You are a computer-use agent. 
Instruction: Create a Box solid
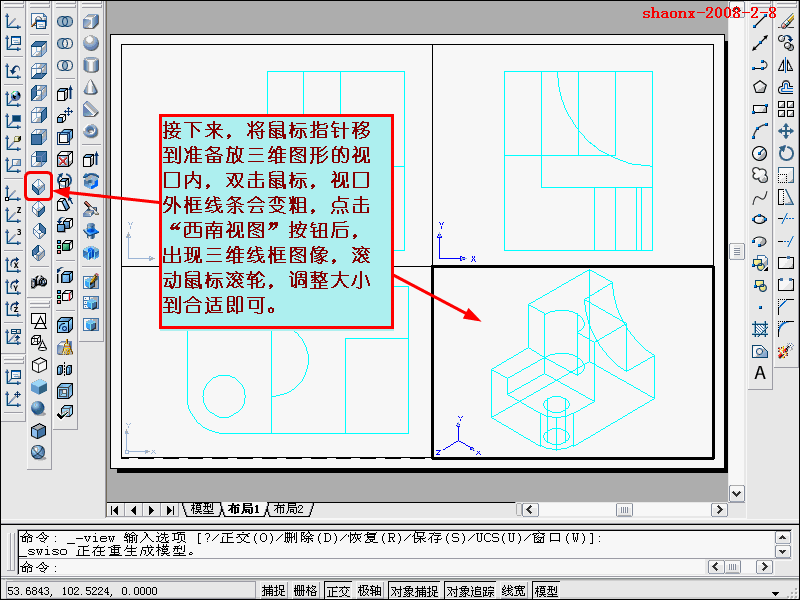coord(90,21)
